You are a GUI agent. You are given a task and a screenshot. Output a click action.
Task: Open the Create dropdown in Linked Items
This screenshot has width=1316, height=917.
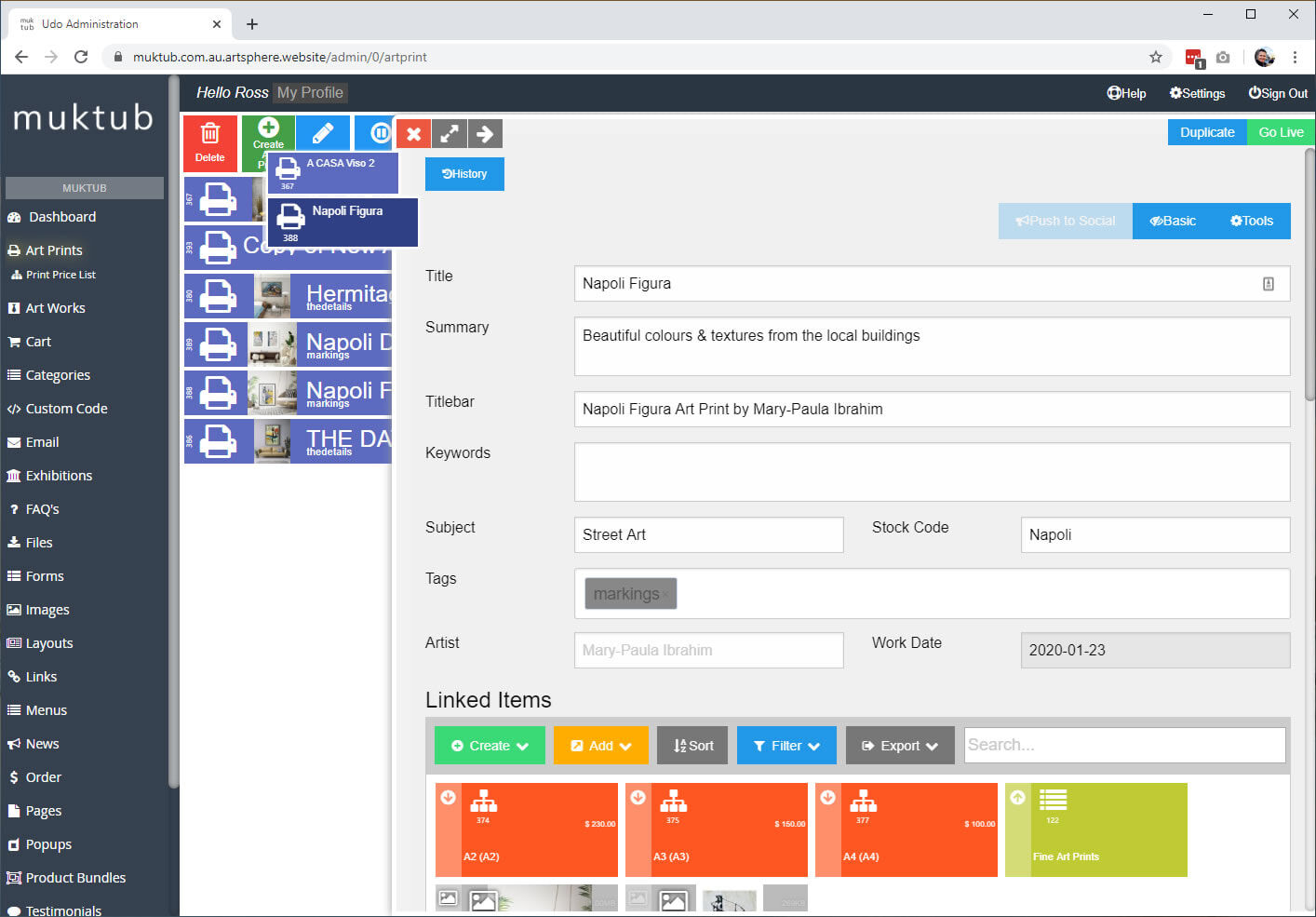[490, 746]
